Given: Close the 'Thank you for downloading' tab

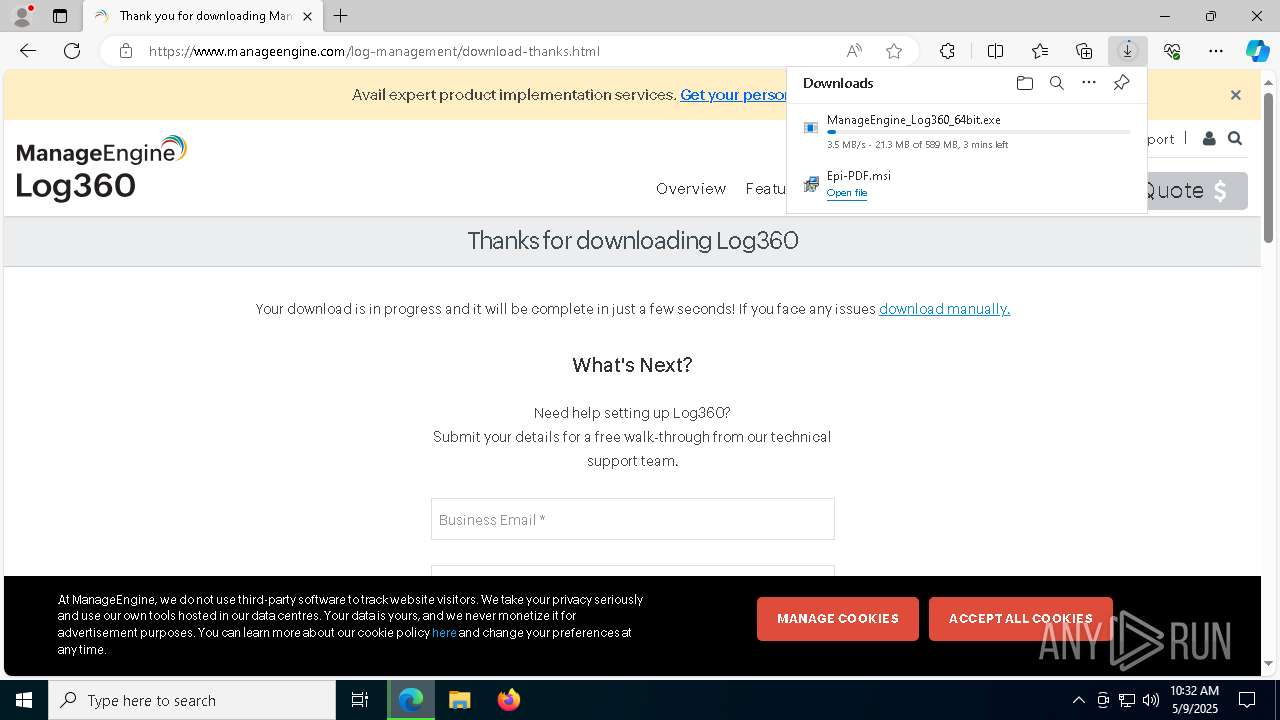Looking at the screenshot, I should tap(307, 16).
